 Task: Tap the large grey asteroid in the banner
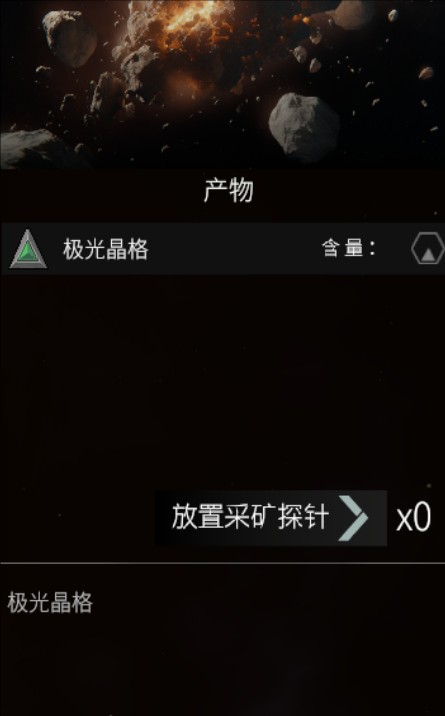(304, 126)
